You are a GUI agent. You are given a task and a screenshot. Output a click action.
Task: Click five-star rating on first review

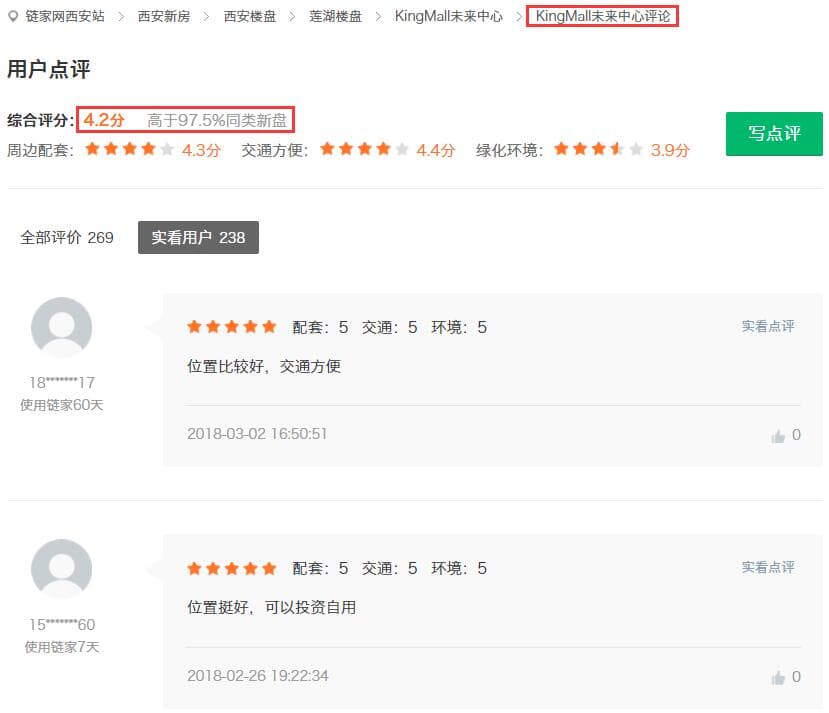point(231,327)
